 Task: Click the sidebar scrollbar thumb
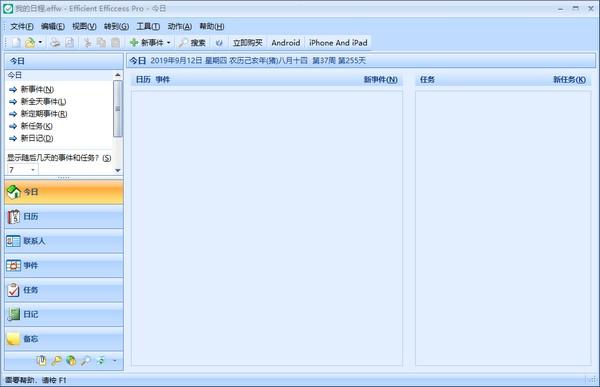click(118, 109)
